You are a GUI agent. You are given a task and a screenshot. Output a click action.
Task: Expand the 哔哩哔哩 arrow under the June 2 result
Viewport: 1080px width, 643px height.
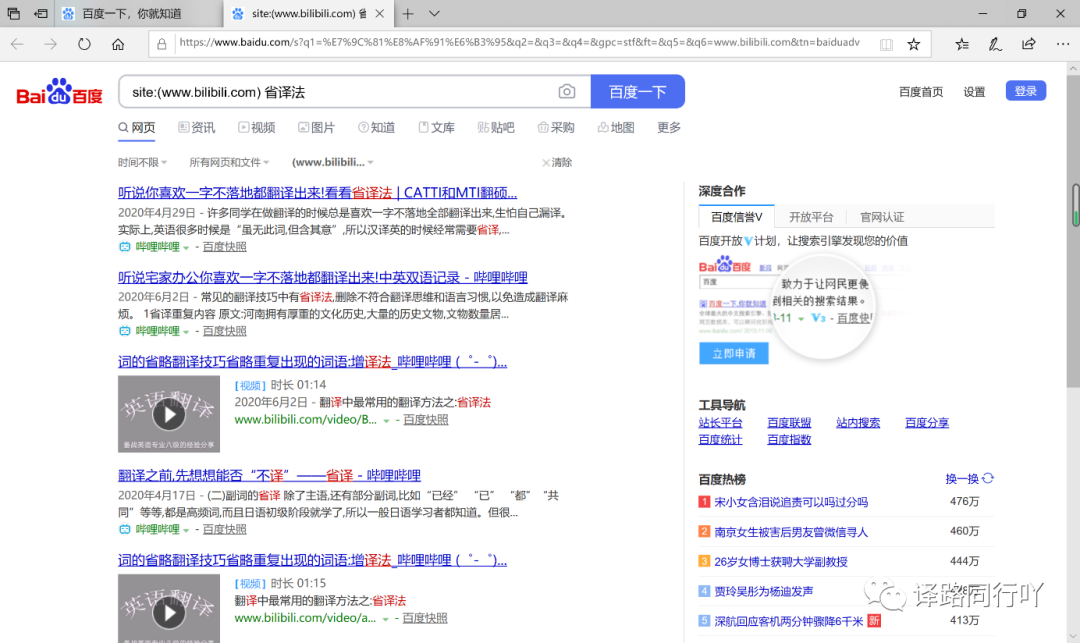coord(186,332)
